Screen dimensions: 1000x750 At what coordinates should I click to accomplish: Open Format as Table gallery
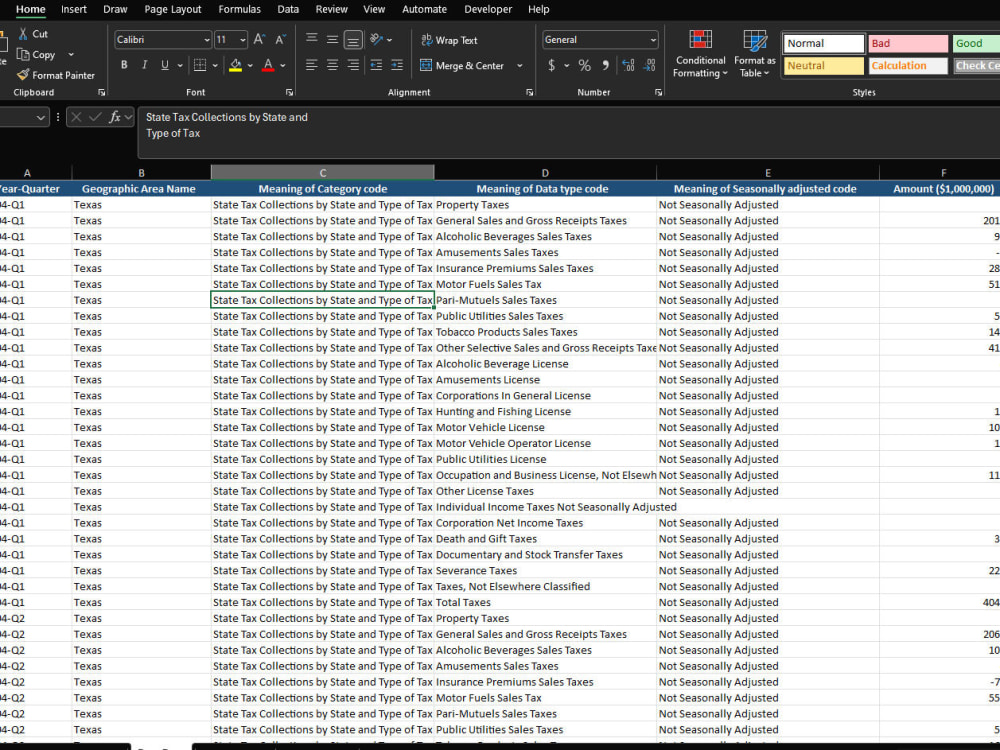point(754,54)
